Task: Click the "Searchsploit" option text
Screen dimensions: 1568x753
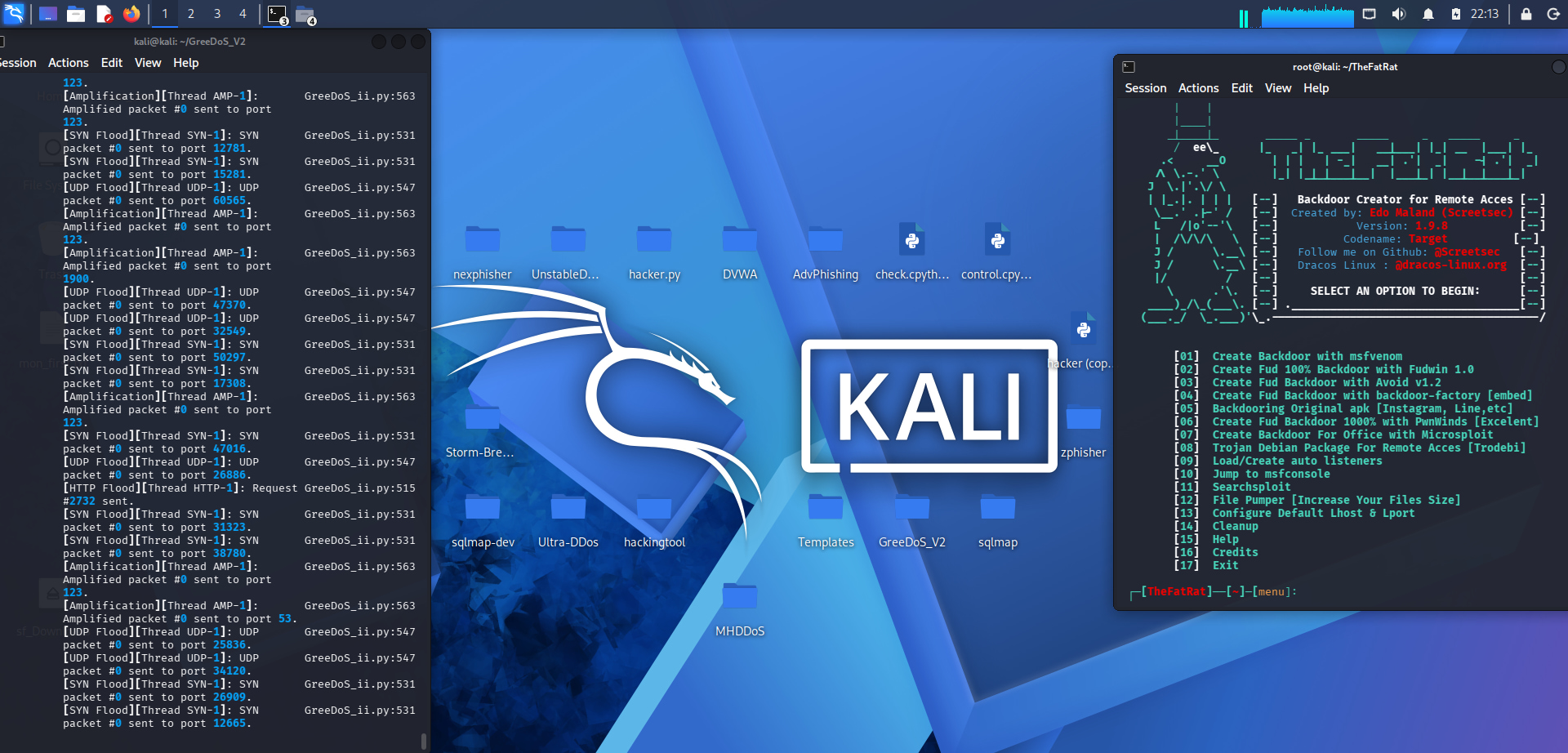Action: 1251,487
